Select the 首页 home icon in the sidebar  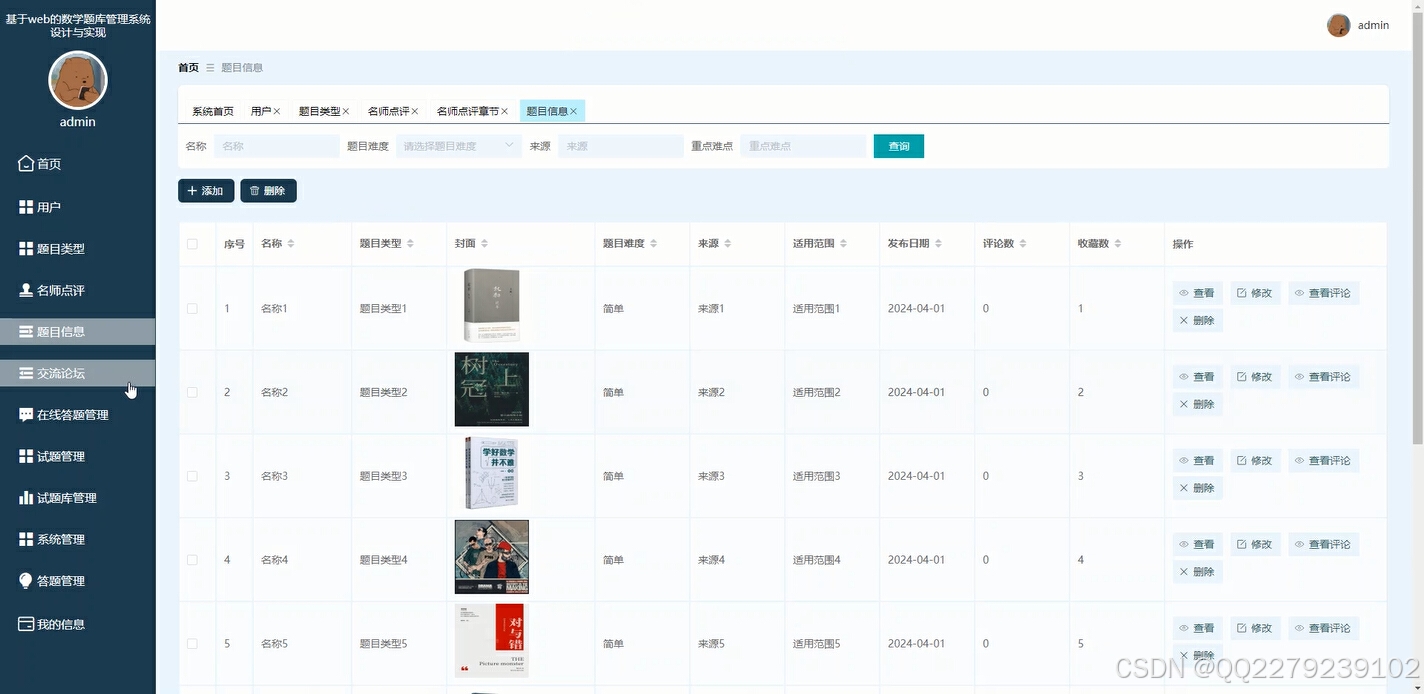click(25, 163)
